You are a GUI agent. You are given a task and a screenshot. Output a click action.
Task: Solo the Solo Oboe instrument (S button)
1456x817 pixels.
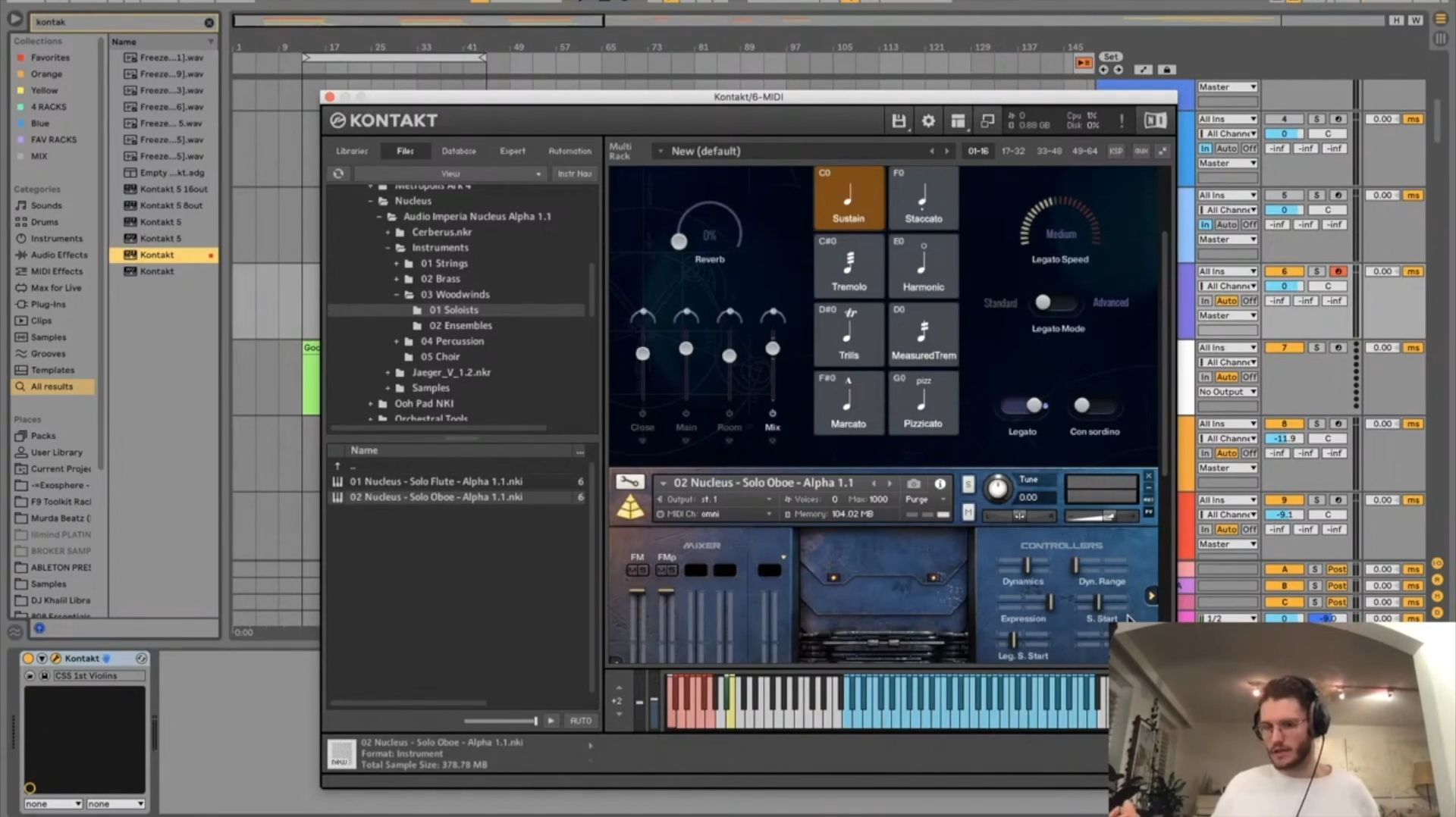coord(968,485)
